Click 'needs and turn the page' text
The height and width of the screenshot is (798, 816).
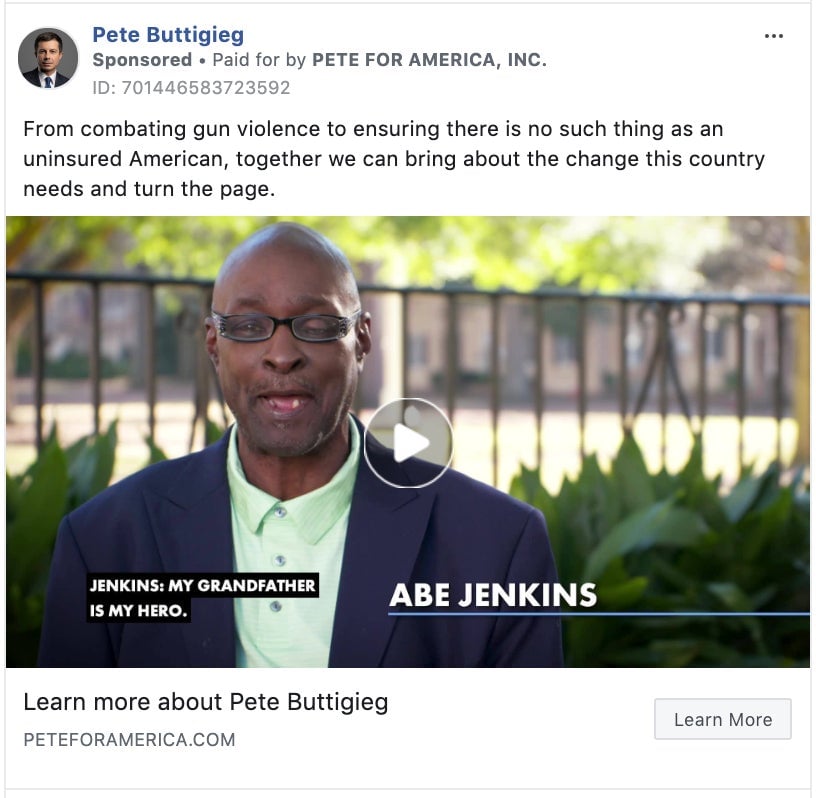pyautogui.click(x=149, y=188)
